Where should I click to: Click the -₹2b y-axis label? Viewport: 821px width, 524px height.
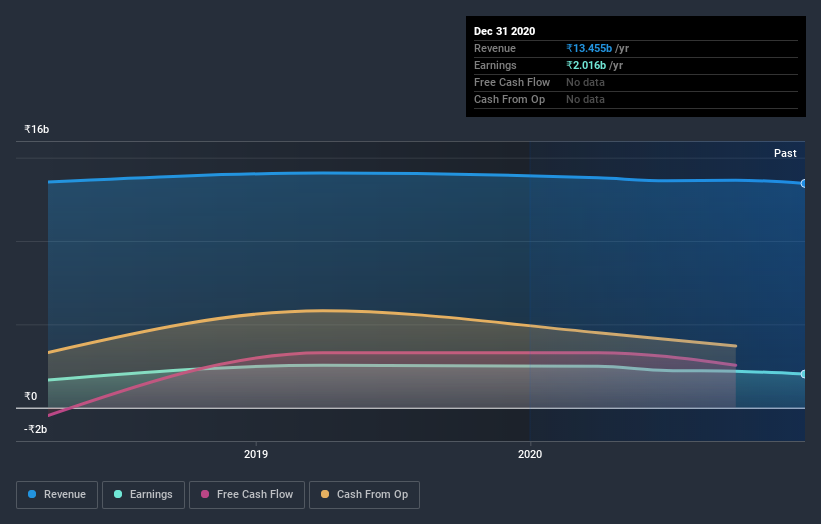point(35,429)
